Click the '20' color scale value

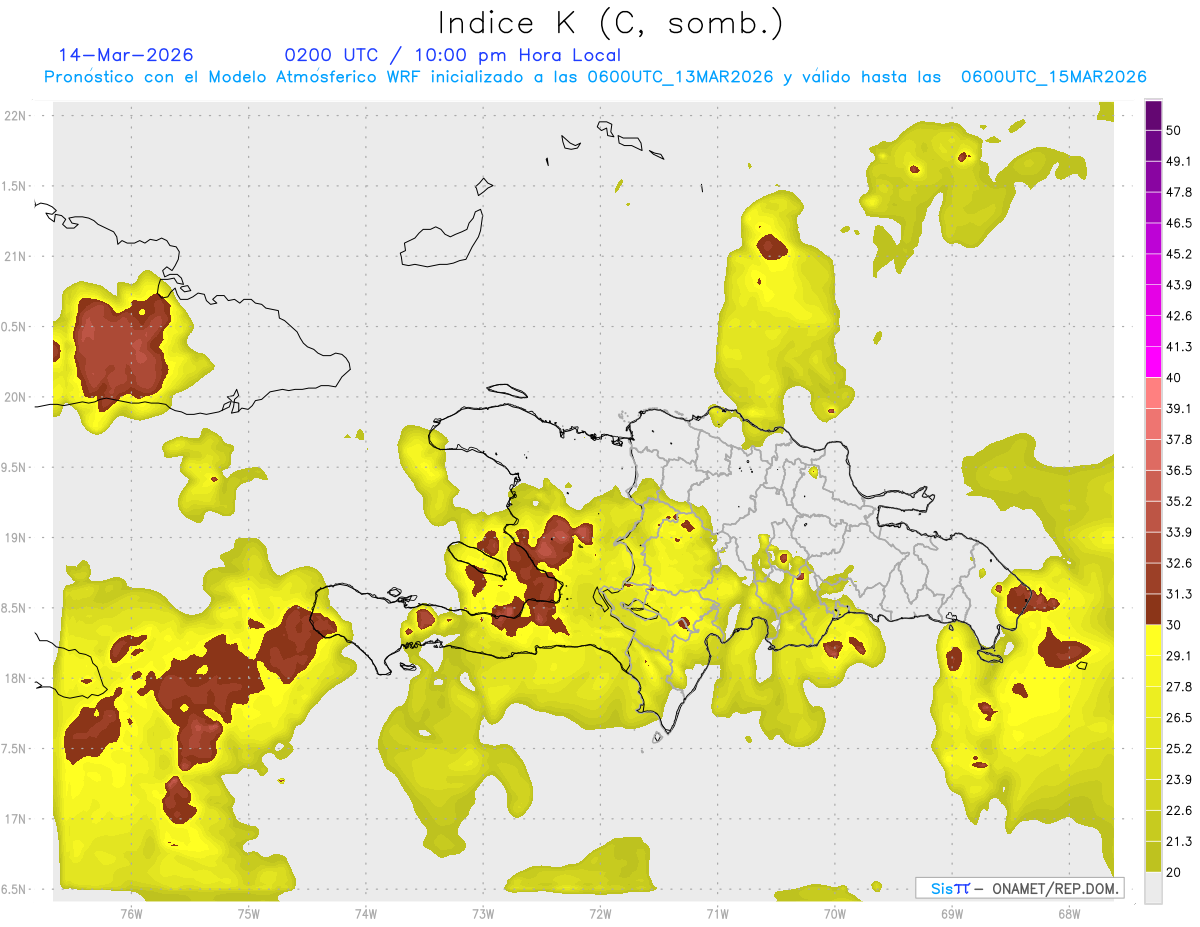[x=1174, y=872]
